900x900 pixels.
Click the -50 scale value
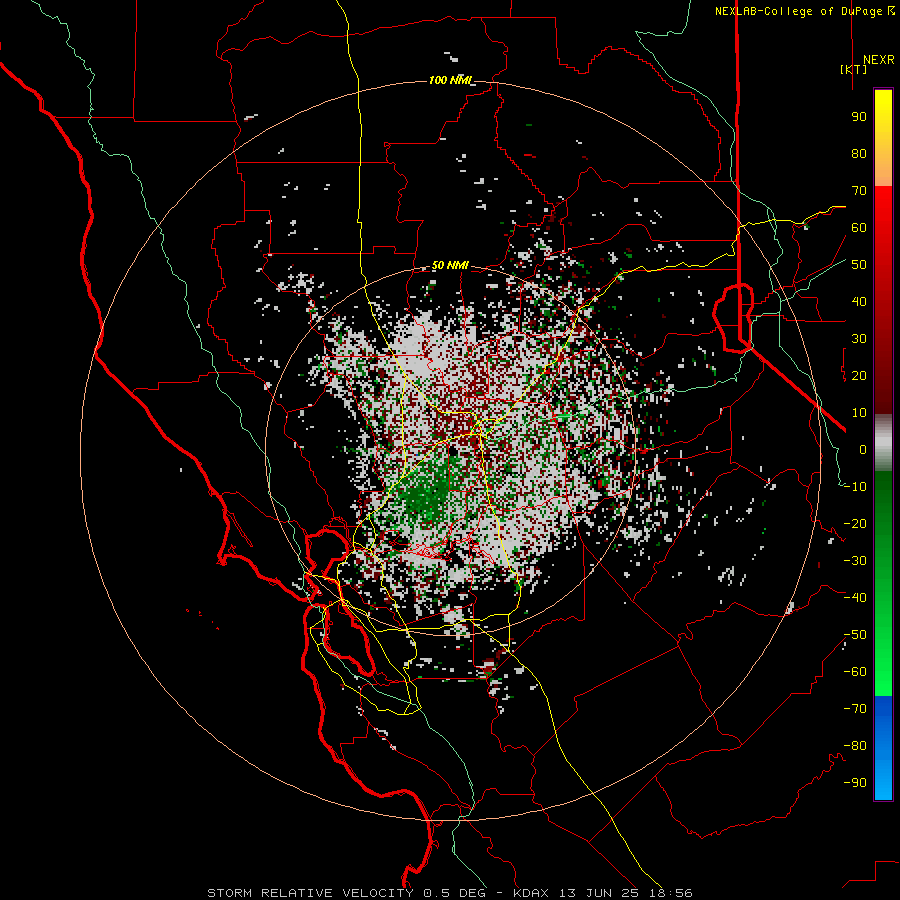point(855,635)
